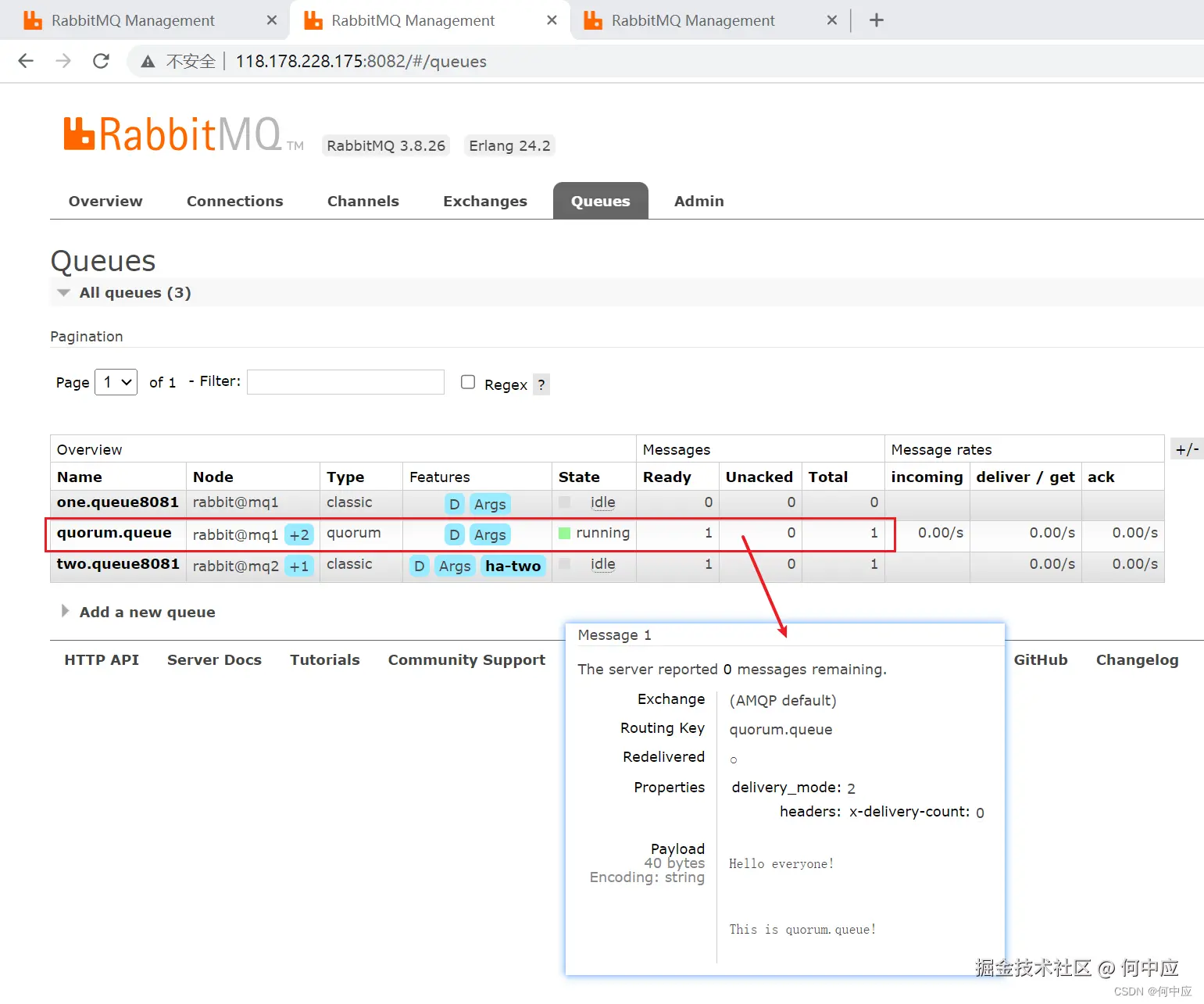
Task: Collapse the All queues (3) section
Action: 124,293
